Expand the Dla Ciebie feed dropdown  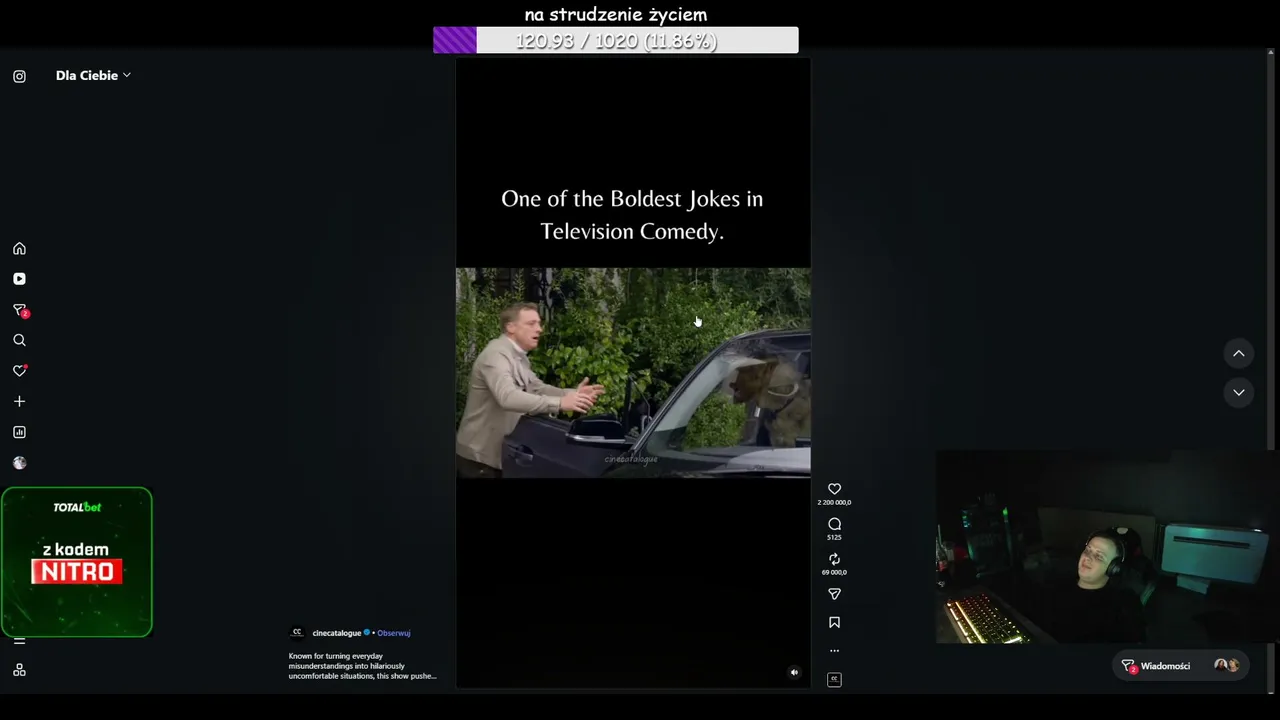93,75
